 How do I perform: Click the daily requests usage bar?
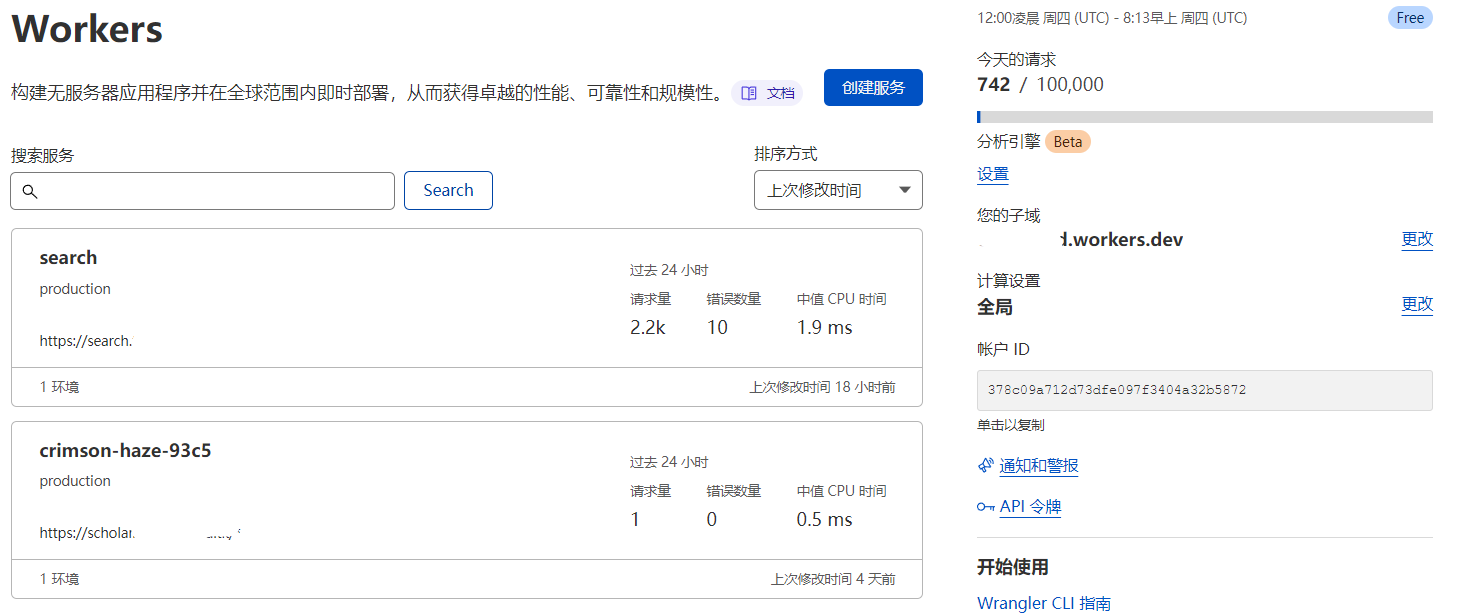tap(1204, 117)
